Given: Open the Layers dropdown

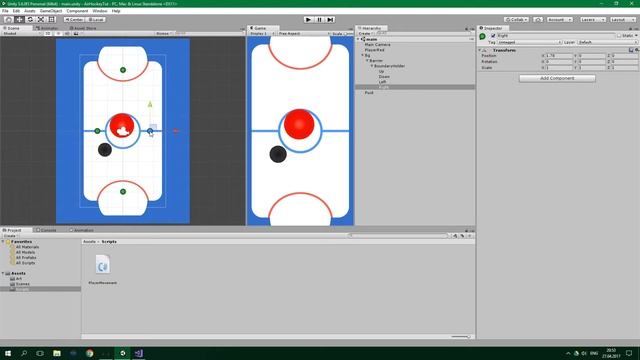Looking at the screenshot, I should coord(593,20).
